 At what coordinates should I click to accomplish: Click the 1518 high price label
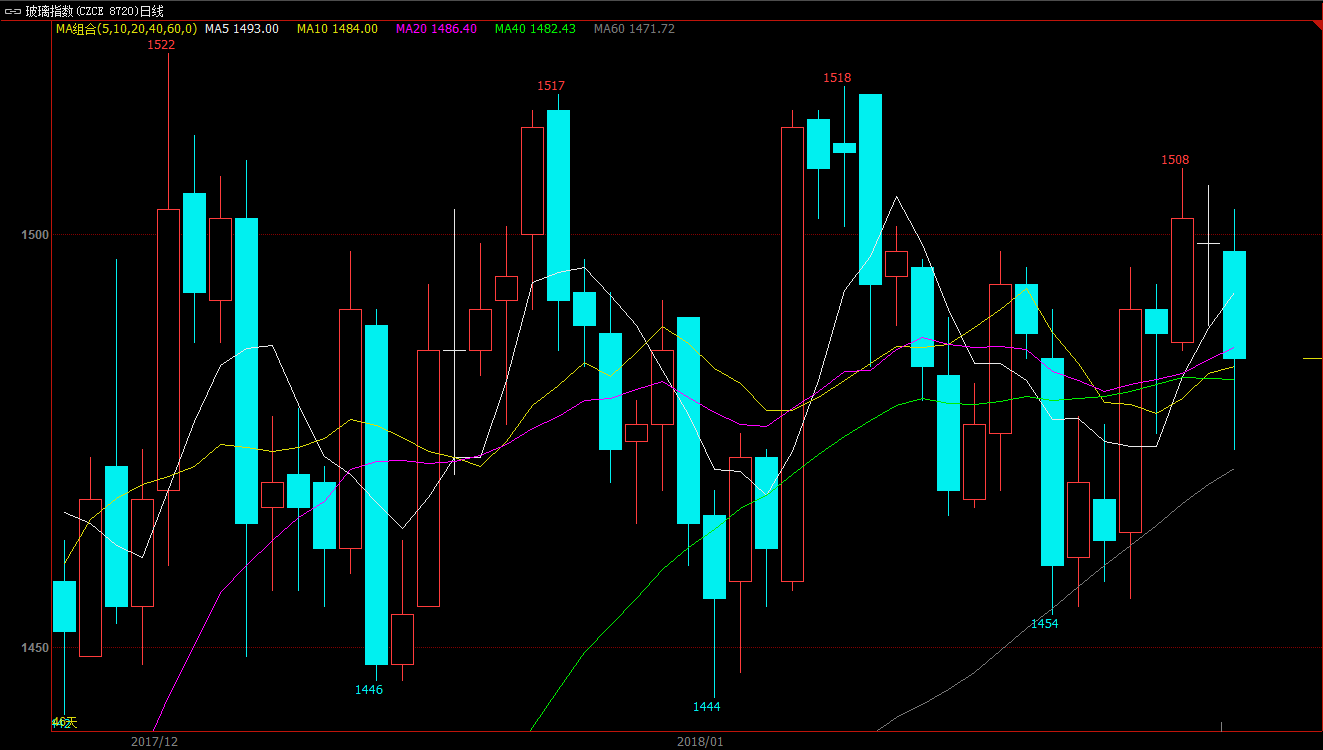click(837, 78)
